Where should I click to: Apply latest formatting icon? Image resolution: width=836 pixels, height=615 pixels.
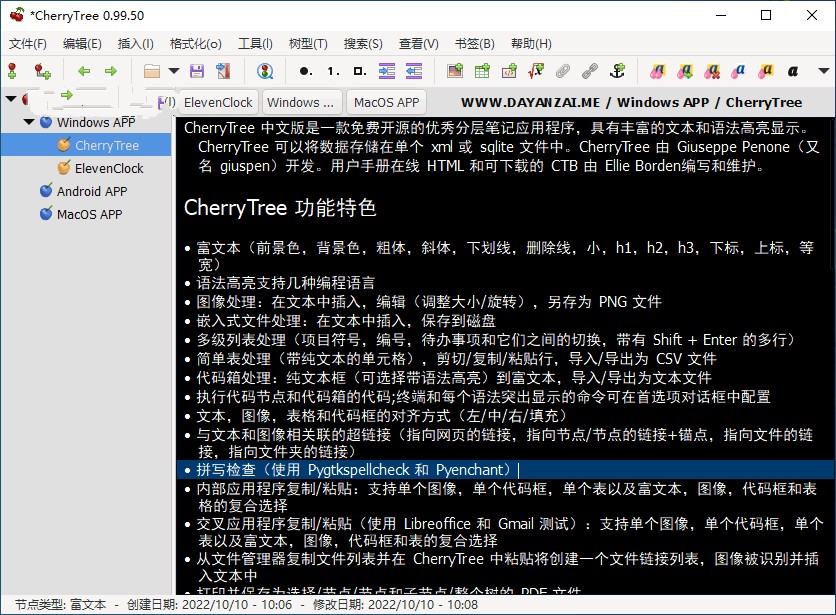(658, 70)
